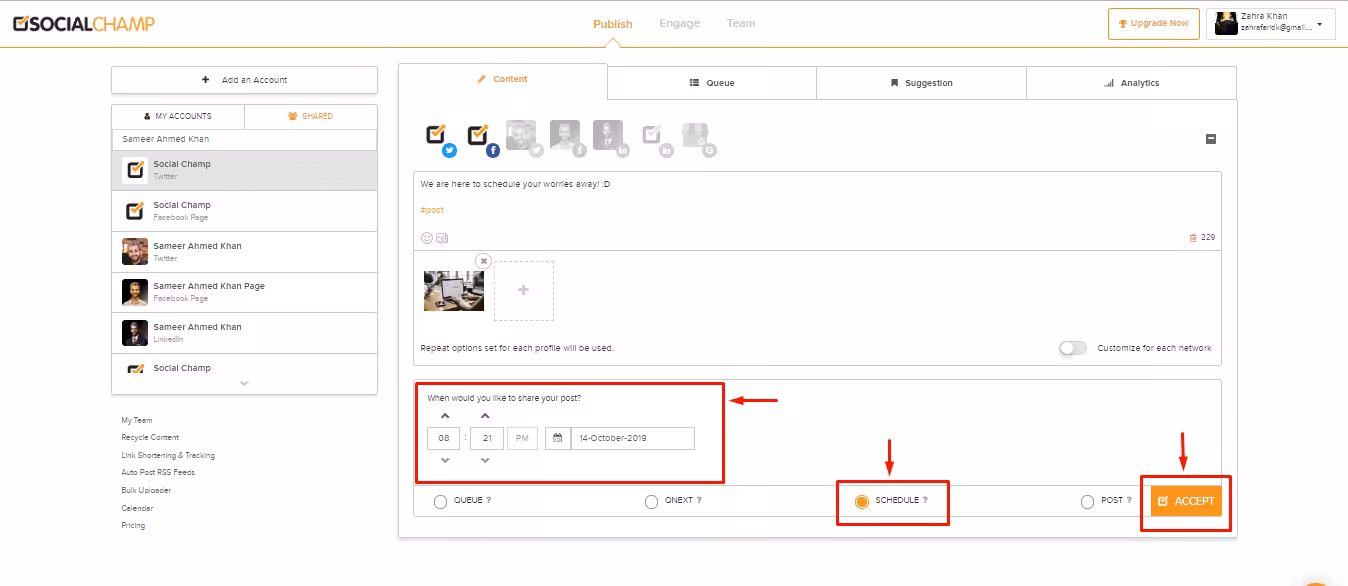Click the ACCEPT button
Viewport: 1348px width, 586px height.
(1186, 501)
